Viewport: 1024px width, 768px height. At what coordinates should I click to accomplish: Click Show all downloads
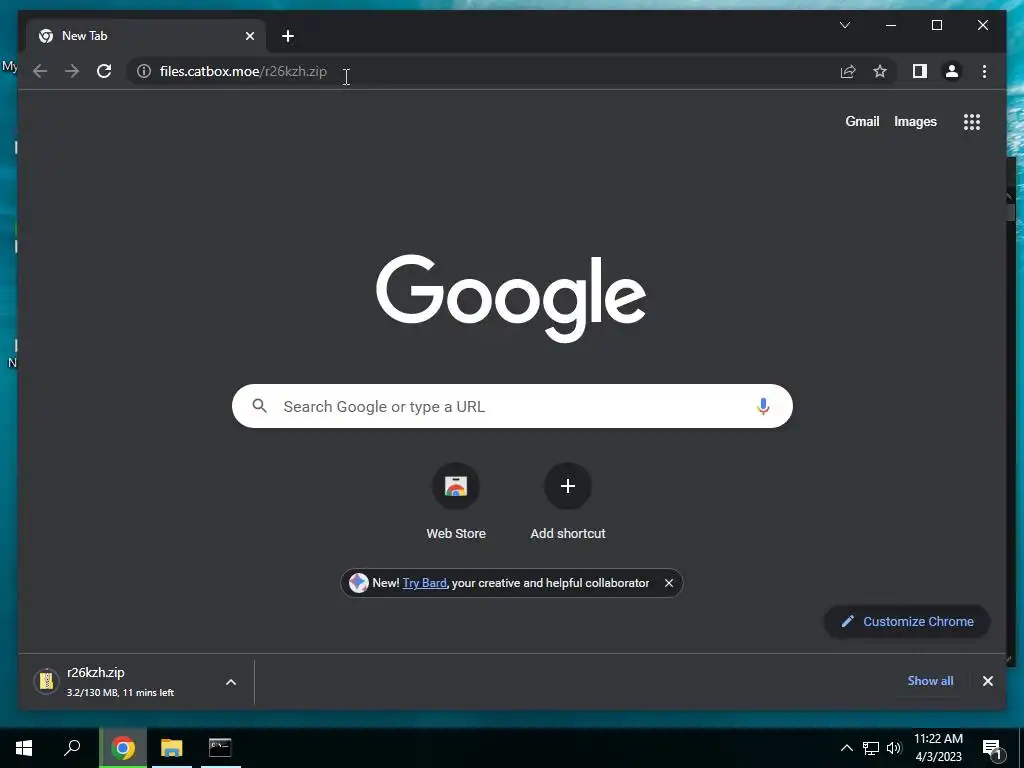point(930,680)
